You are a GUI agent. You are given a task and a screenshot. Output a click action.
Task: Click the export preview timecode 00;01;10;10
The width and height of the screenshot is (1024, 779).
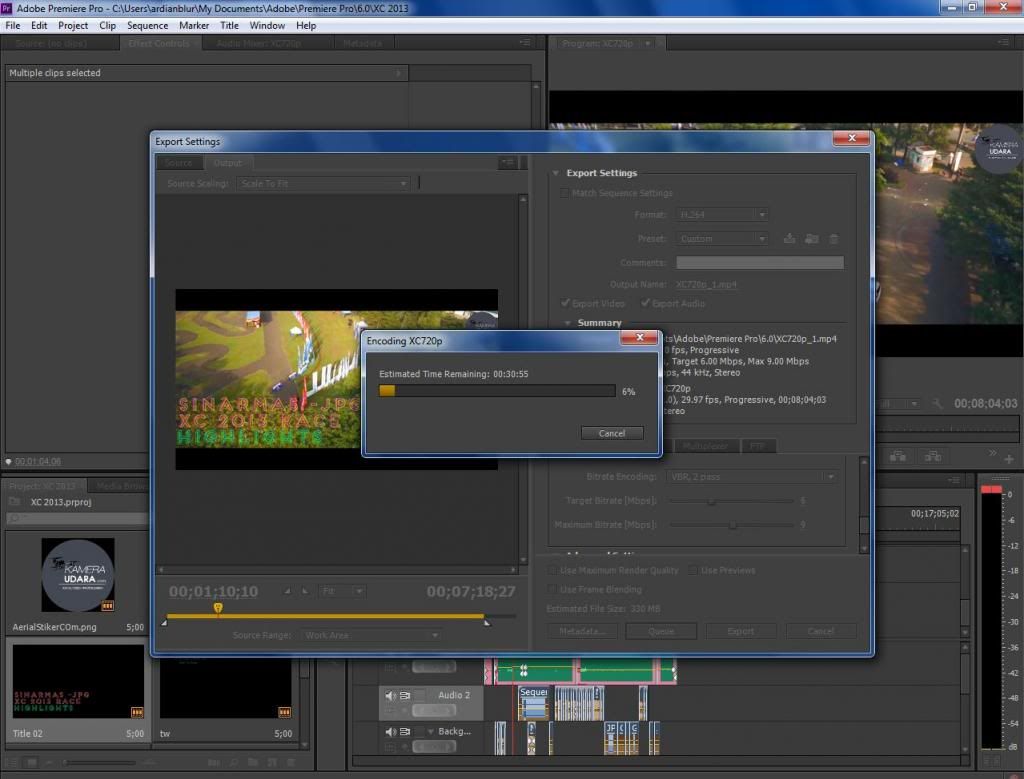pos(214,592)
